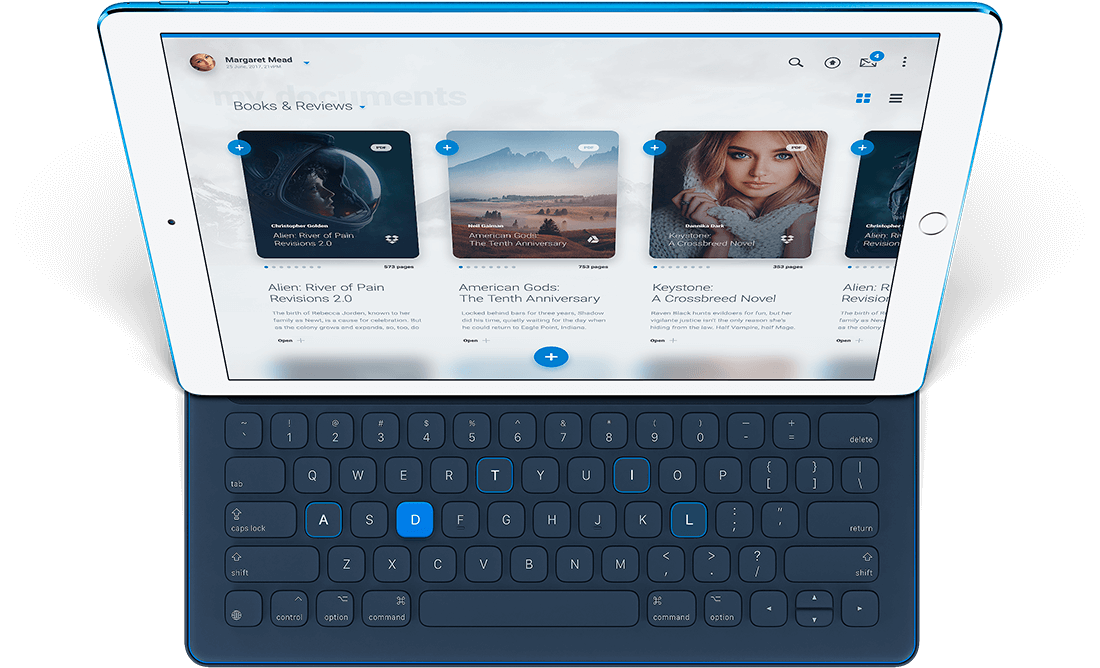Open the inbox envelope with 4 badge
1100x668 pixels.
[868, 63]
